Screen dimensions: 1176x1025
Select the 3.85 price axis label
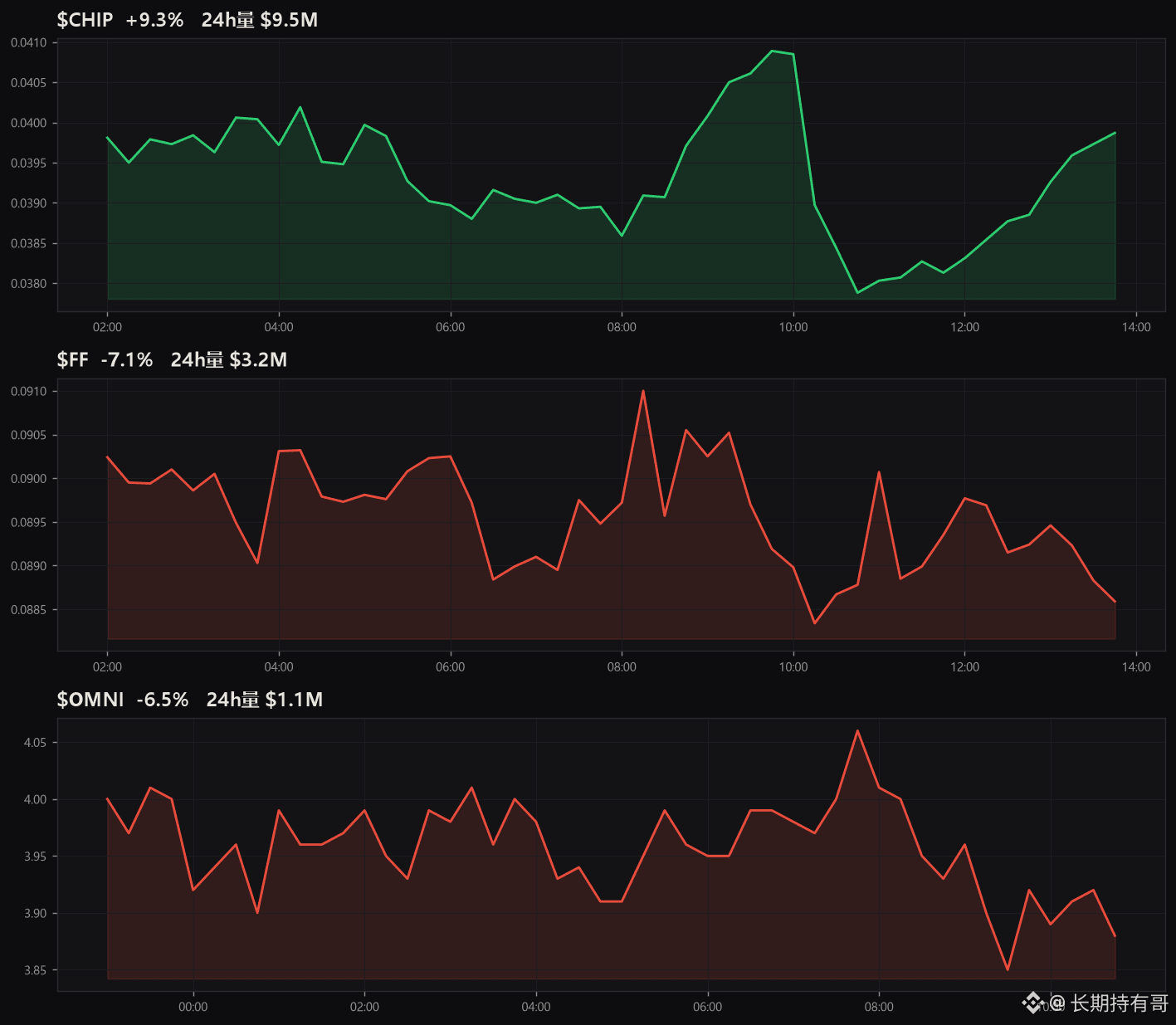click(35, 970)
